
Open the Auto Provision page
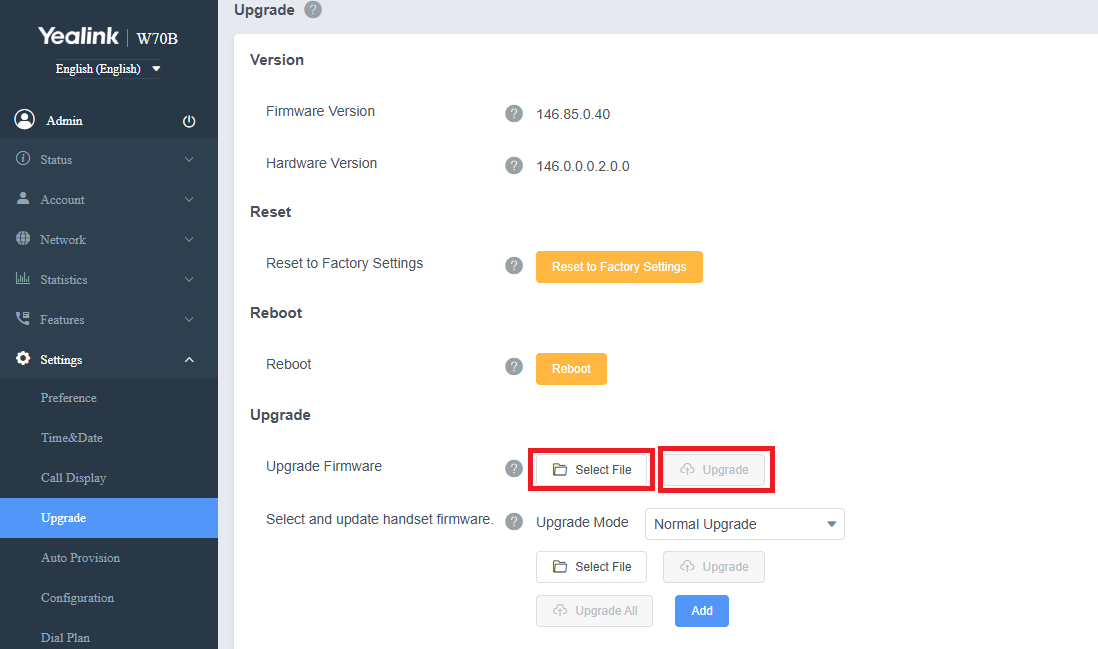click(80, 558)
